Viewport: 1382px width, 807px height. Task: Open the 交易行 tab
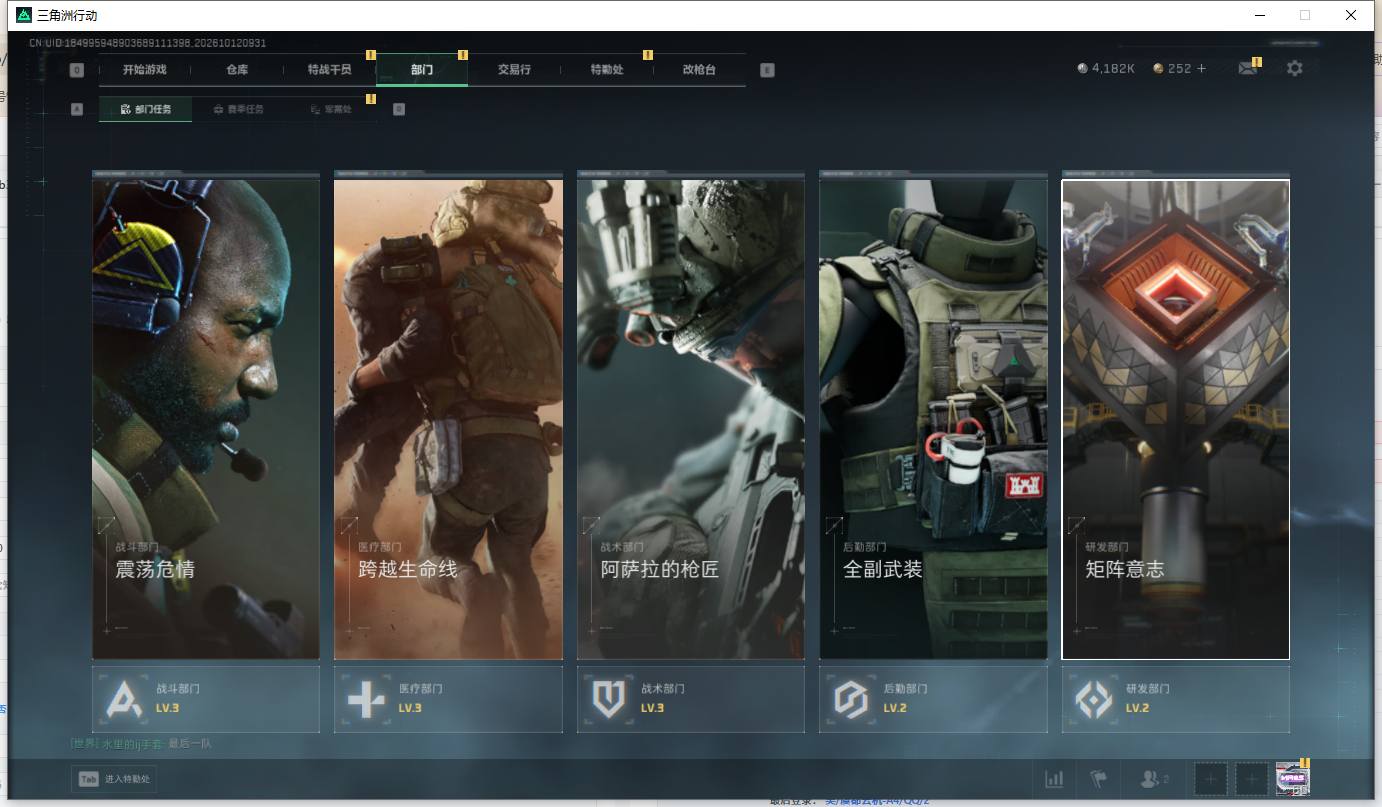tap(514, 70)
